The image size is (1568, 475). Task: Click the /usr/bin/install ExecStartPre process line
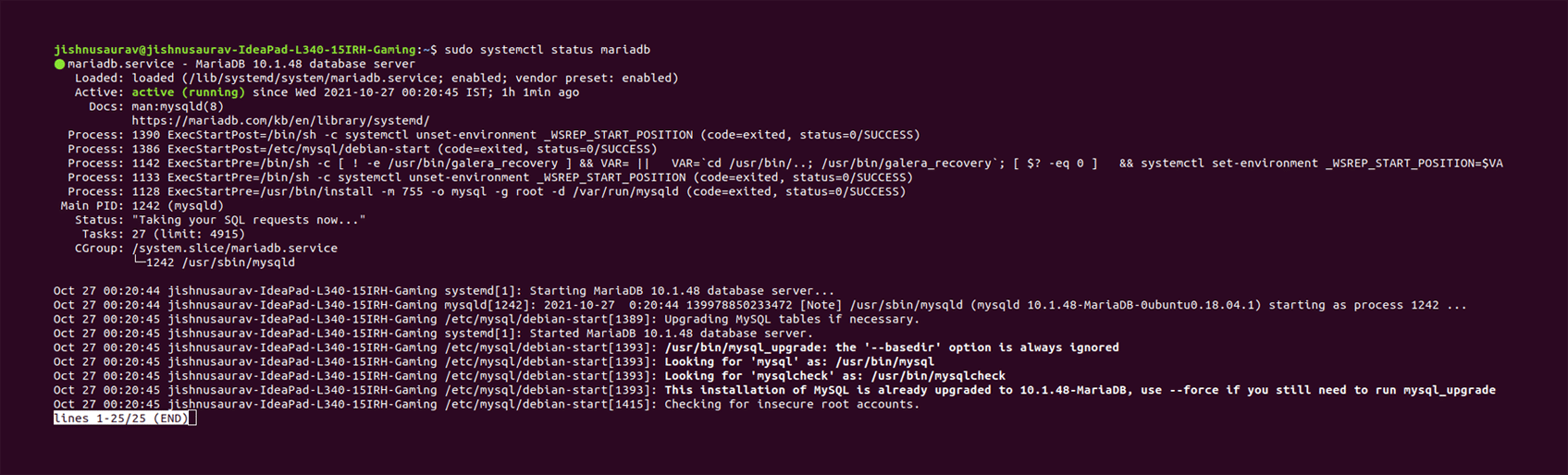[x=487, y=191]
